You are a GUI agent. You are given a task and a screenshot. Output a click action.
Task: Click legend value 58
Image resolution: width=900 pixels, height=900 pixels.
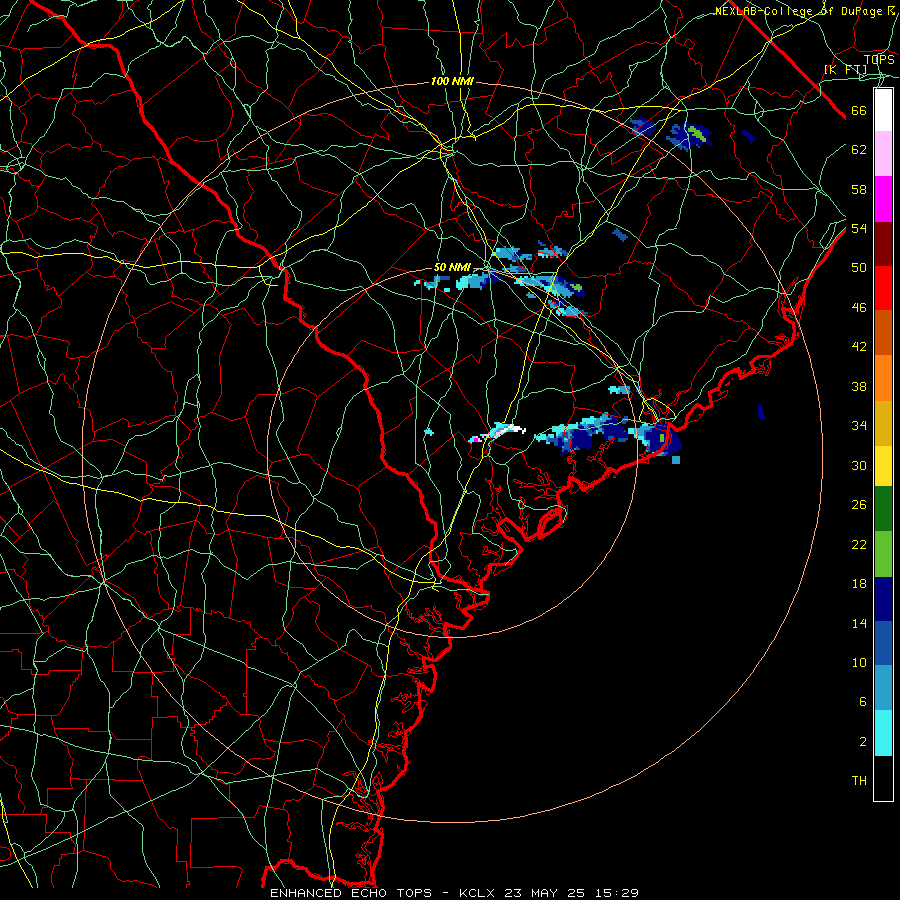(x=859, y=189)
